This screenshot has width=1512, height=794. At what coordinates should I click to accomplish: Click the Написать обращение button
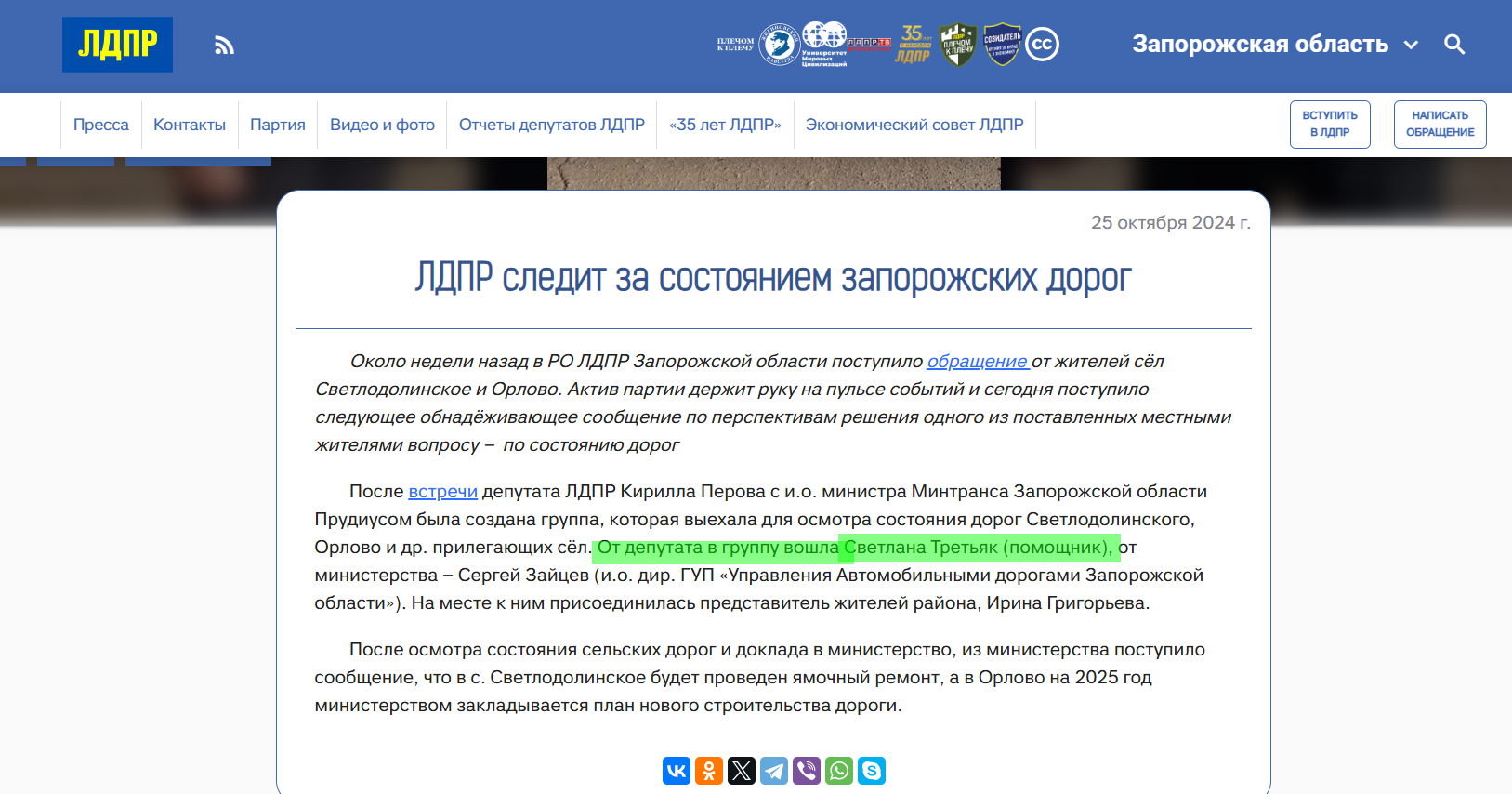(x=1440, y=125)
